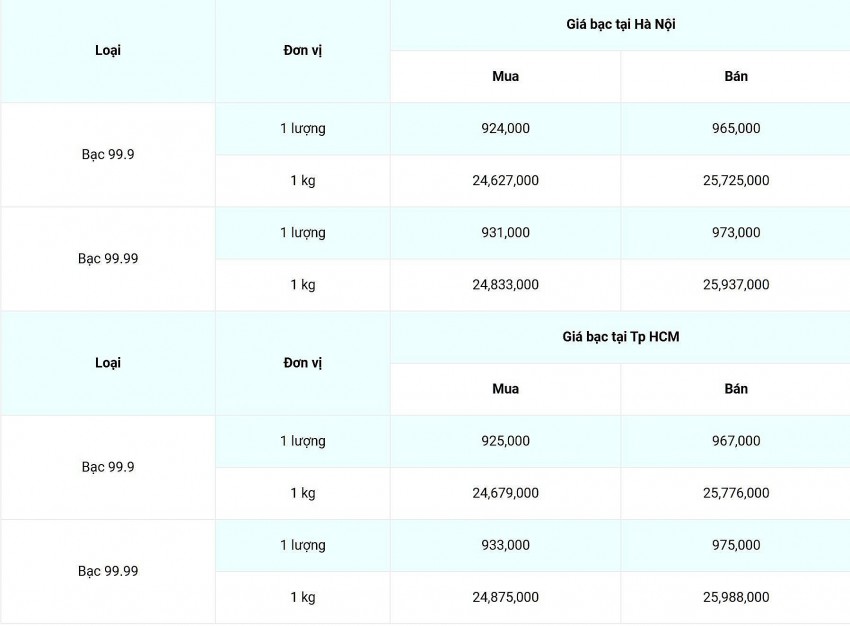The width and height of the screenshot is (850, 626).
Task: Click the 24,875,000 per-kg buy price
Action: pyautogui.click(x=505, y=597)
